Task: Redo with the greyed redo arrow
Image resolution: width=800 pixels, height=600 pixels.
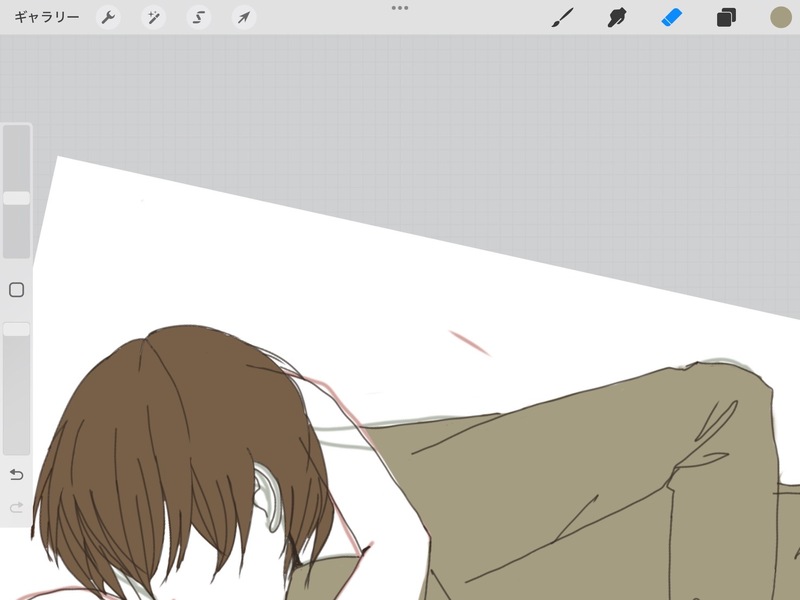Action: pos(16,507)
